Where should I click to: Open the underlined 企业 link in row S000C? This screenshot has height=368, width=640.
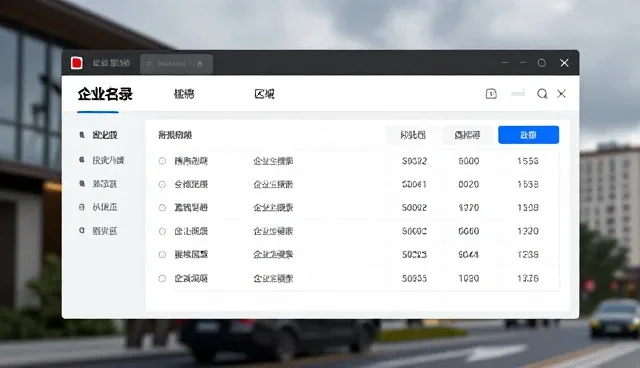pyautogui.click(x=273, y=231)
